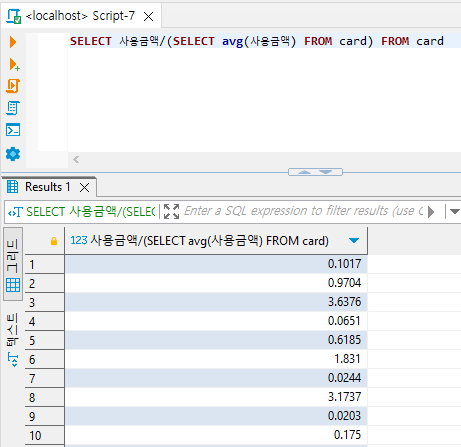461x447 pixels.
Task: Click the read-only lock icon in grid
Action: pyautogui.click(x=54, y=241)
